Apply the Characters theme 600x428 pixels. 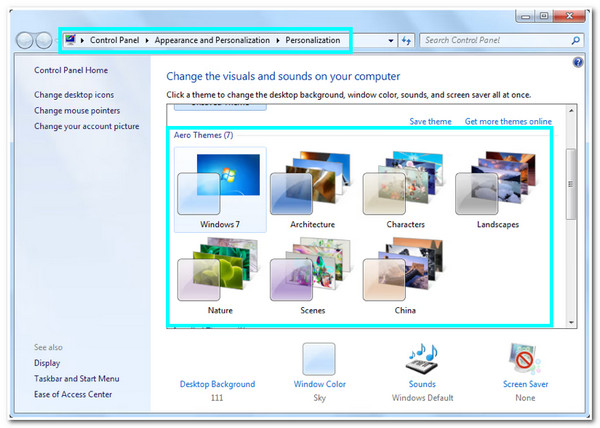click(x=405, y=190)
